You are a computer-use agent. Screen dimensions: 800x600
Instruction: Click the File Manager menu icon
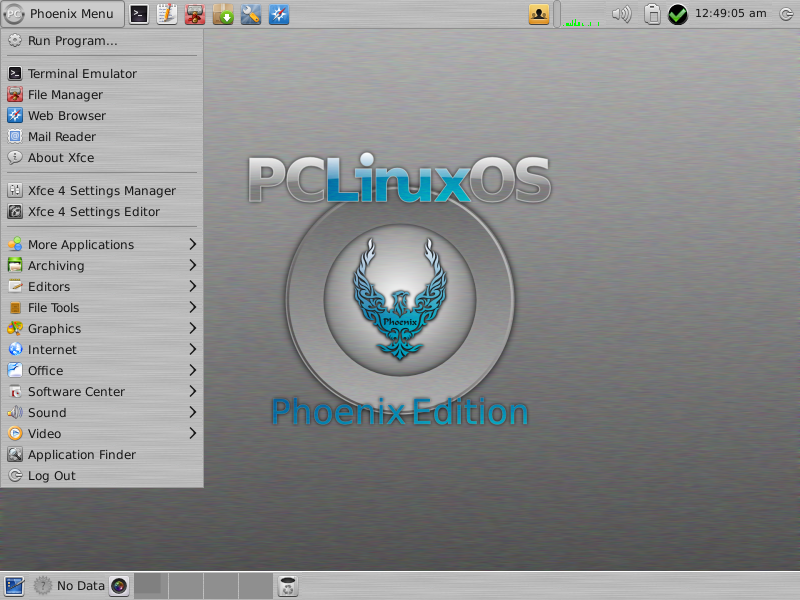pos(15,94)
